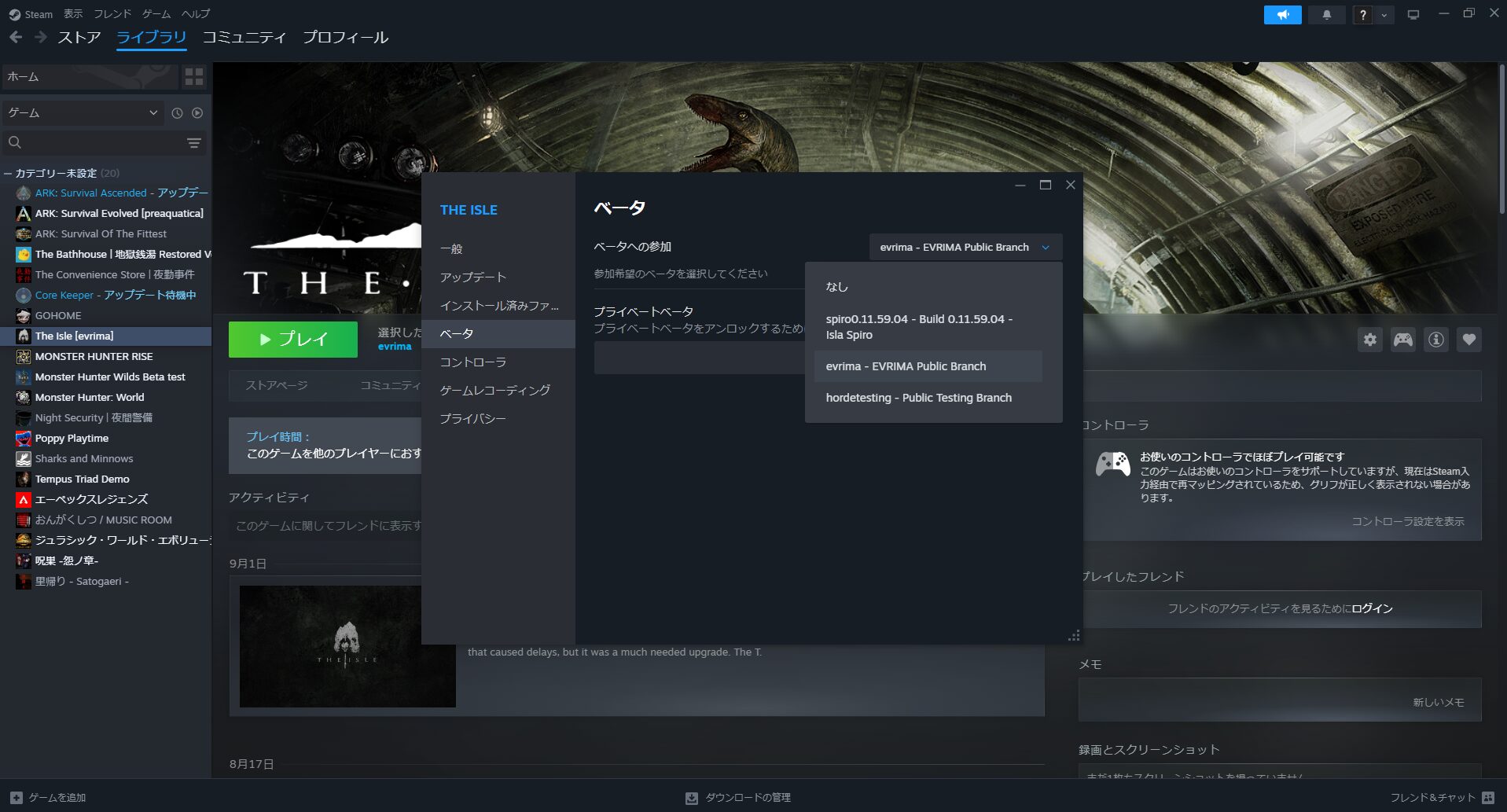
Task: Open the 表示 menu
Action: pos(73,14)
